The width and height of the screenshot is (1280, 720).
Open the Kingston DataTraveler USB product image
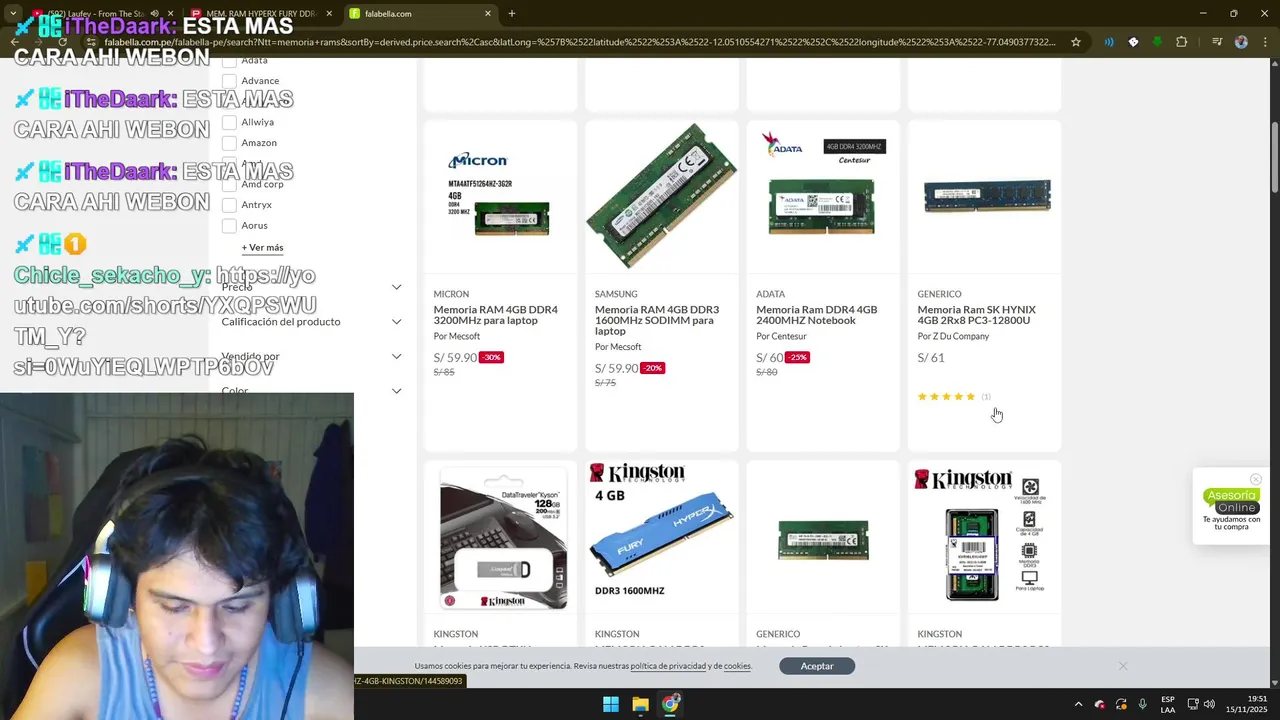pos(501,538)
